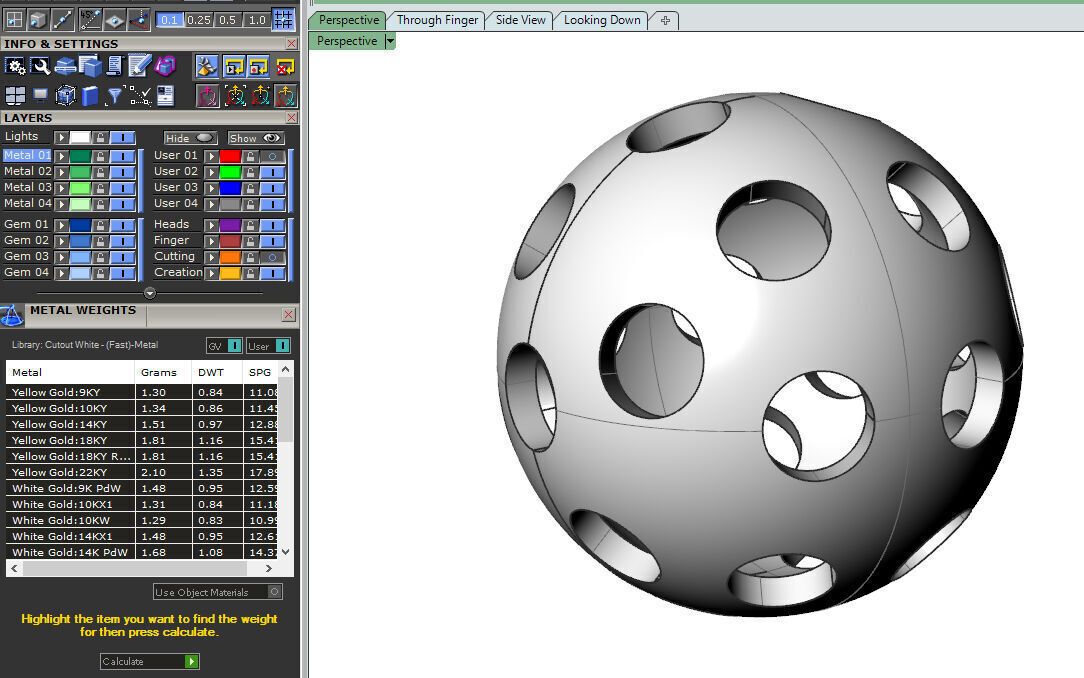Switch to the Through Finger tab
This screenshot has width=1084, height=678.
[437, 20]
